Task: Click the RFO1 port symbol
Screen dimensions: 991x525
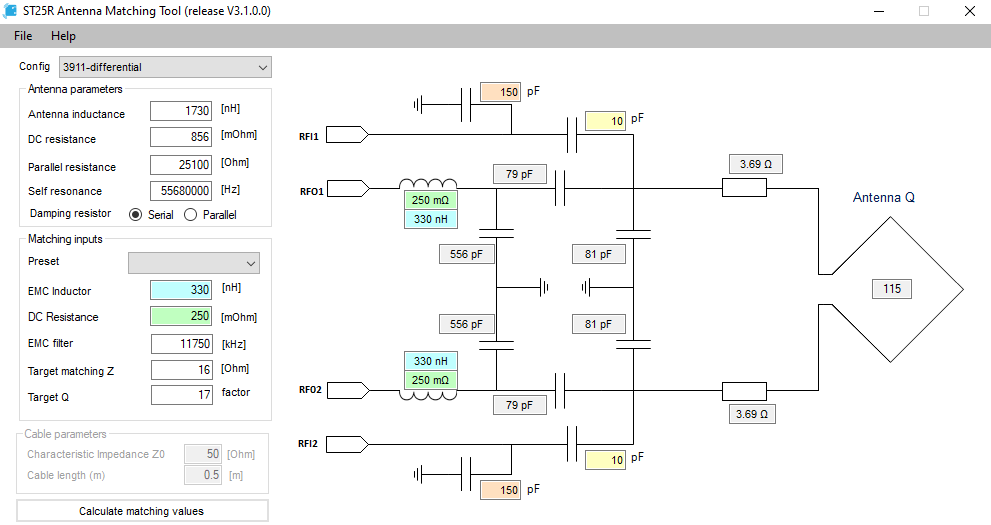Action: click(x=348, y=188)
